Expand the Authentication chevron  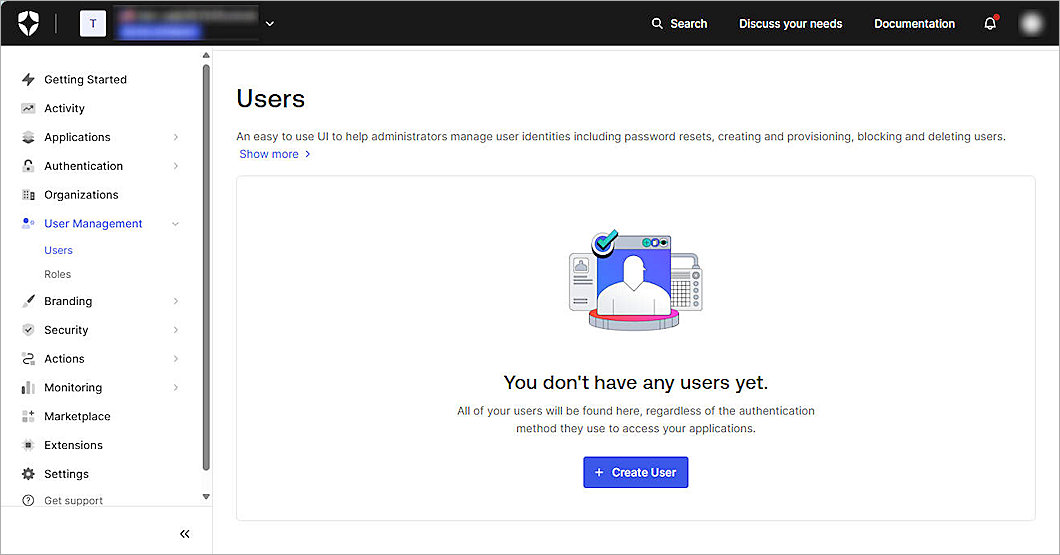[x=176, y=166]
